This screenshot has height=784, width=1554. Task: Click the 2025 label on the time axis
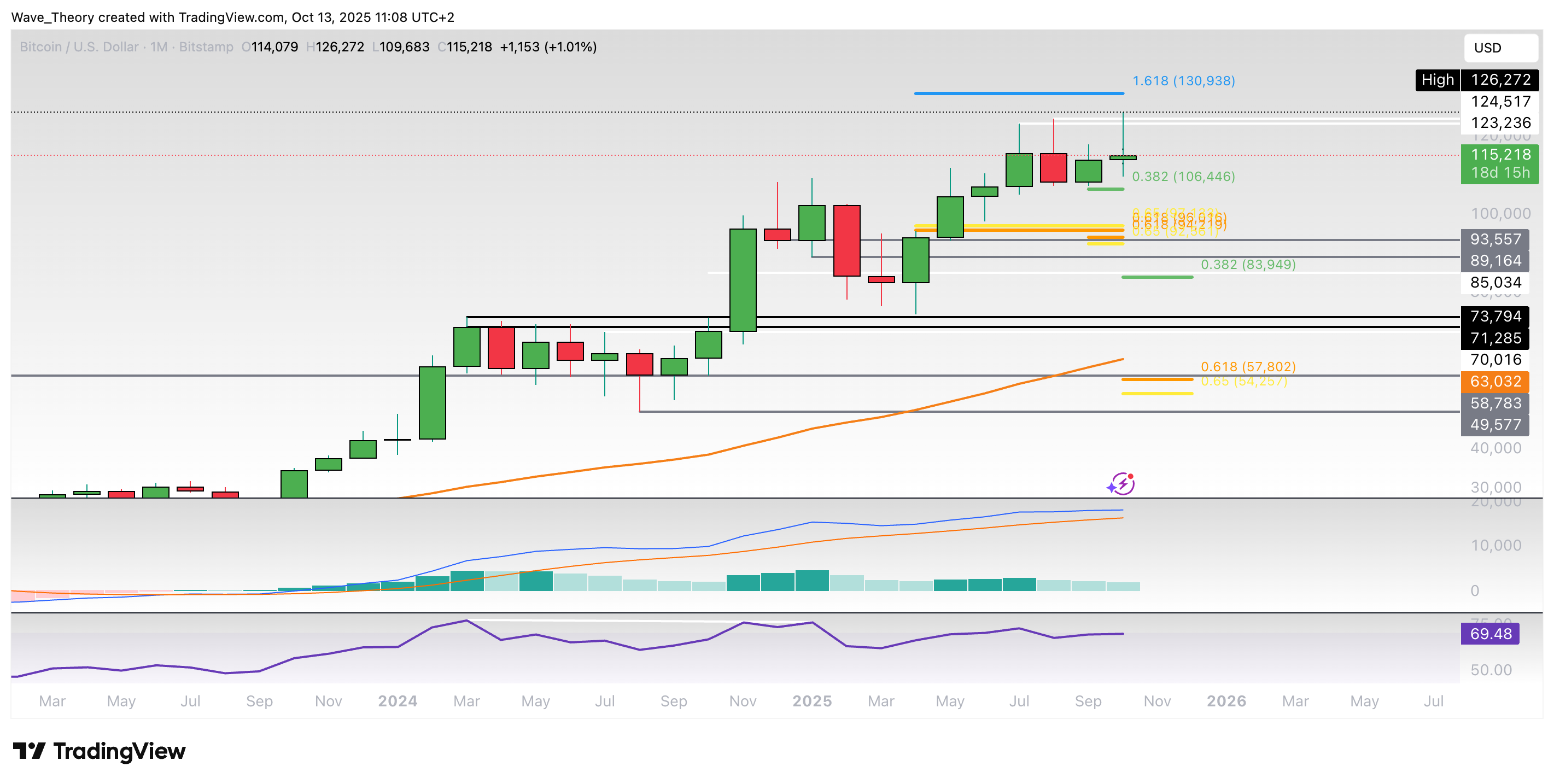click(811, 701)
